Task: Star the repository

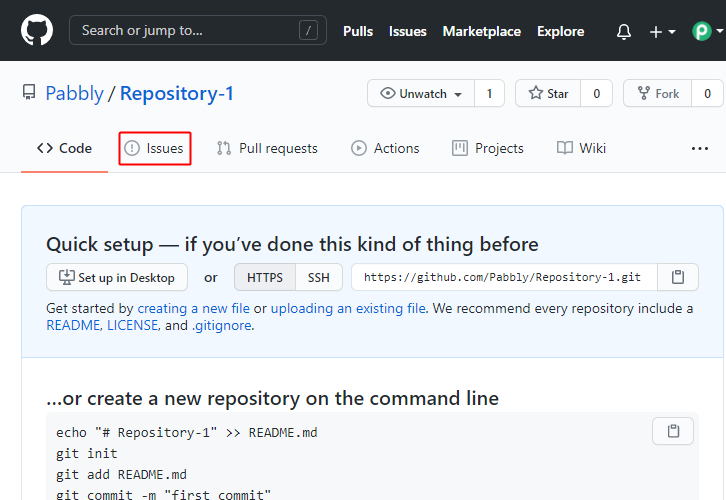Action: [x=548, y=94]
